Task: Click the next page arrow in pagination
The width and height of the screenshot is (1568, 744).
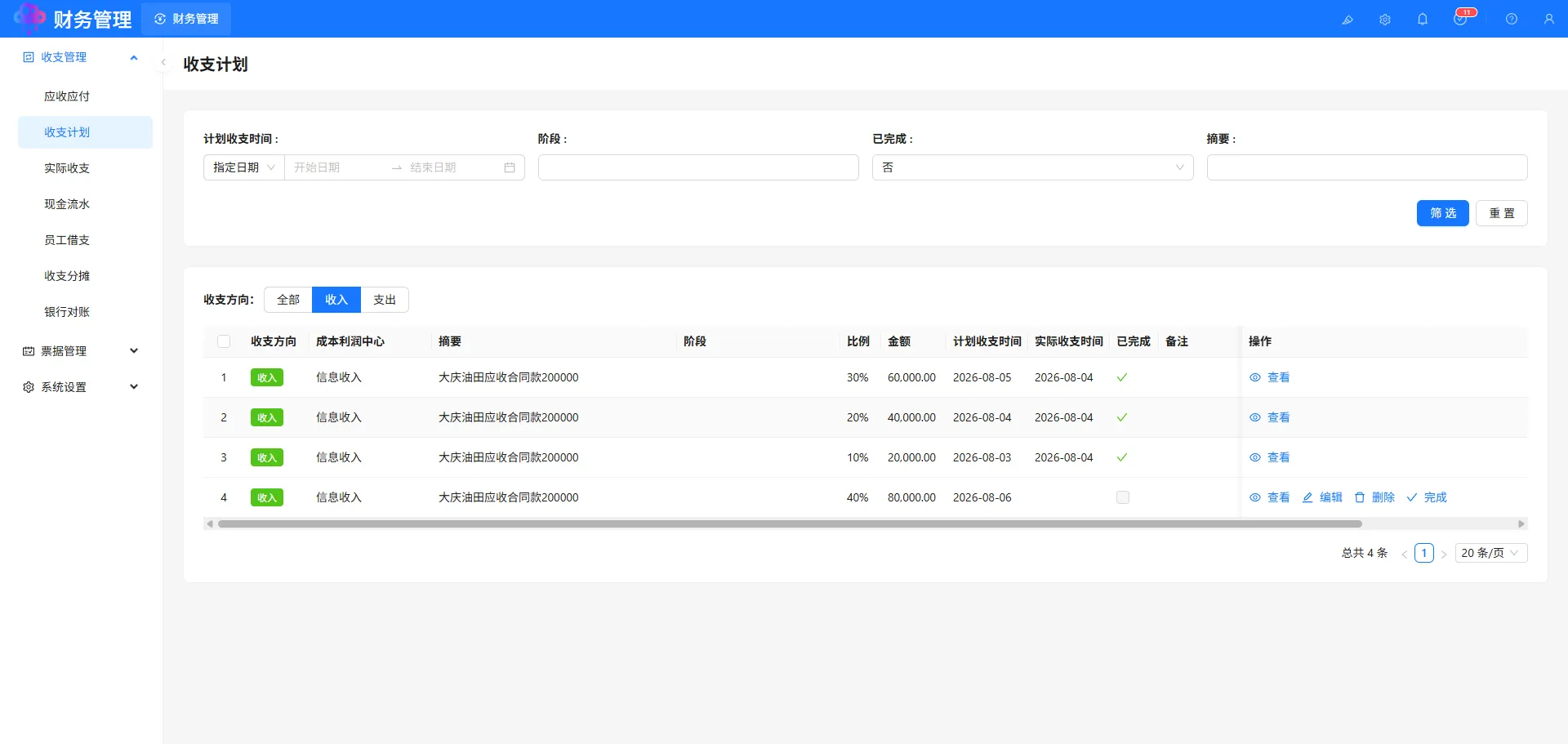Action: [x=1444, y=554]
